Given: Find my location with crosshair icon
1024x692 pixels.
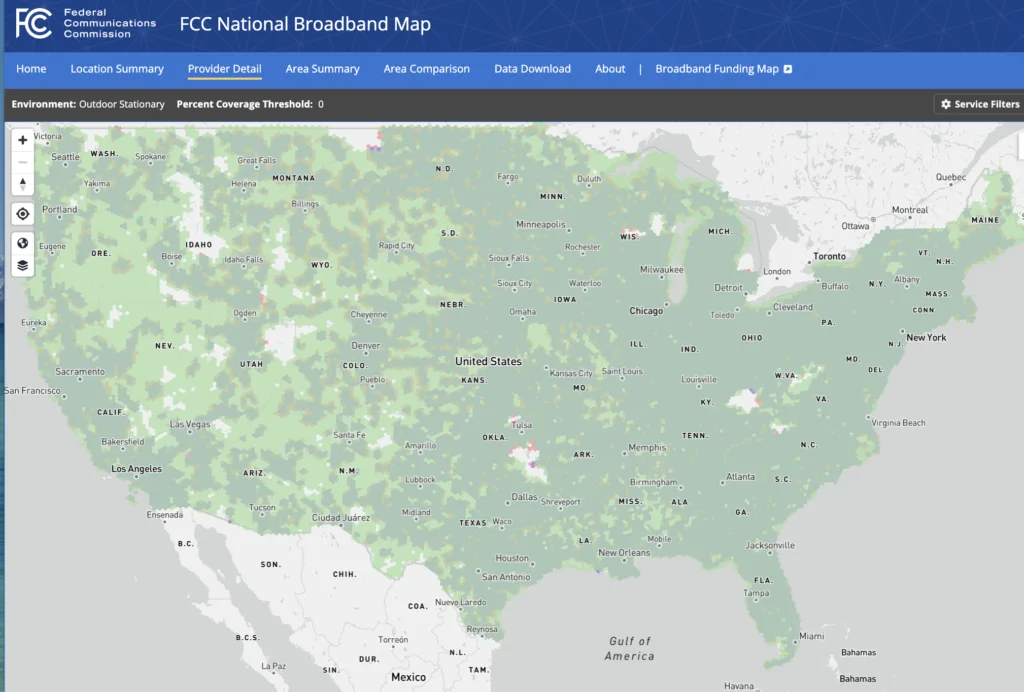Looking at the screenshot, I should 22,213.
